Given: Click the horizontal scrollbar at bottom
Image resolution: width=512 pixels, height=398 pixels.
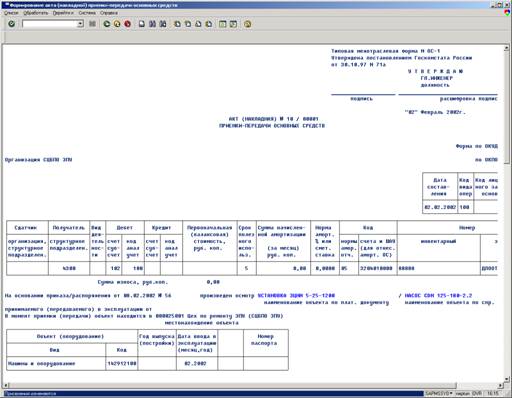Looking at the screenshot, I should [x=252, y=386].
